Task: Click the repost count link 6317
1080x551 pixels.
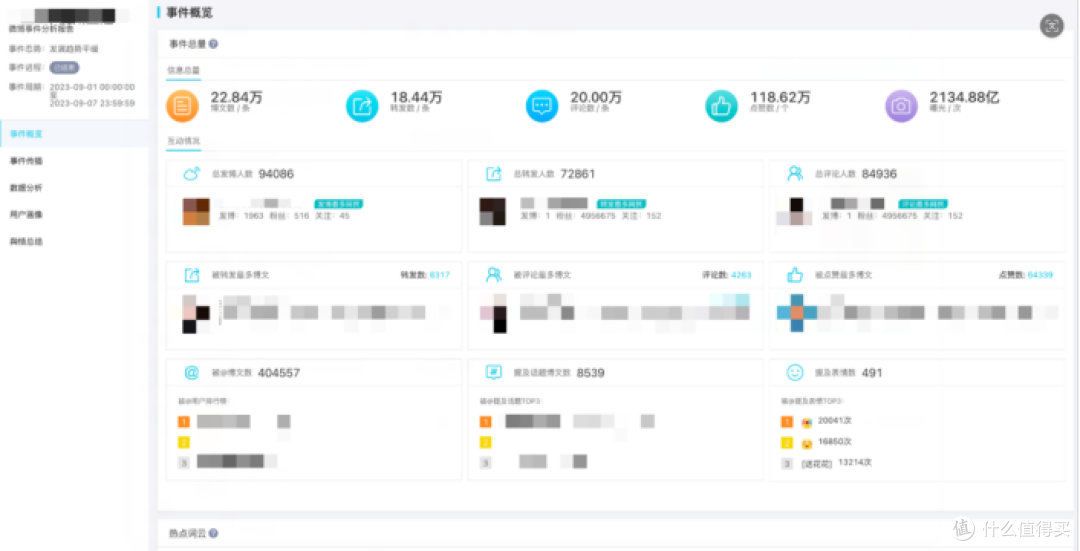Action: coord(439,275)
